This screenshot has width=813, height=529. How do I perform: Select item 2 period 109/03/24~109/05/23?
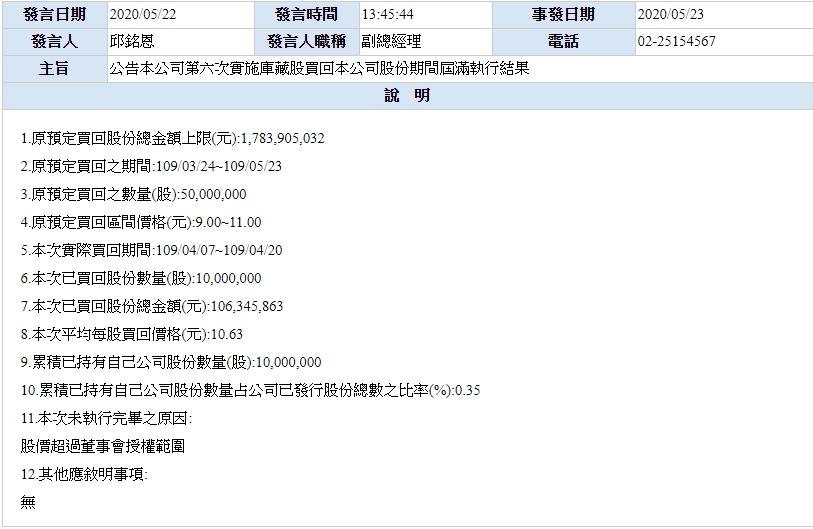pos(219,166)
